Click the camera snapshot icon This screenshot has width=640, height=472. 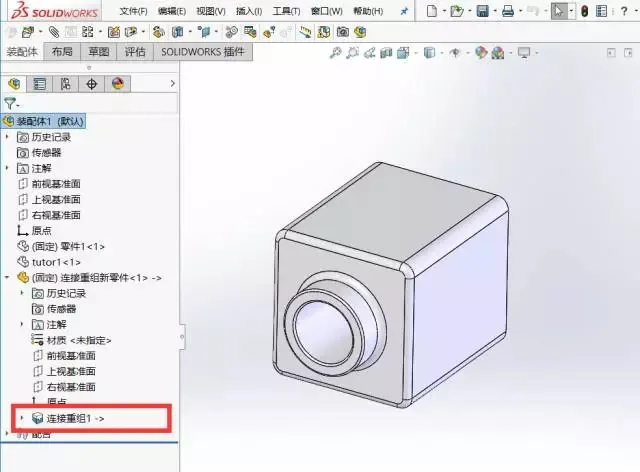343,32
